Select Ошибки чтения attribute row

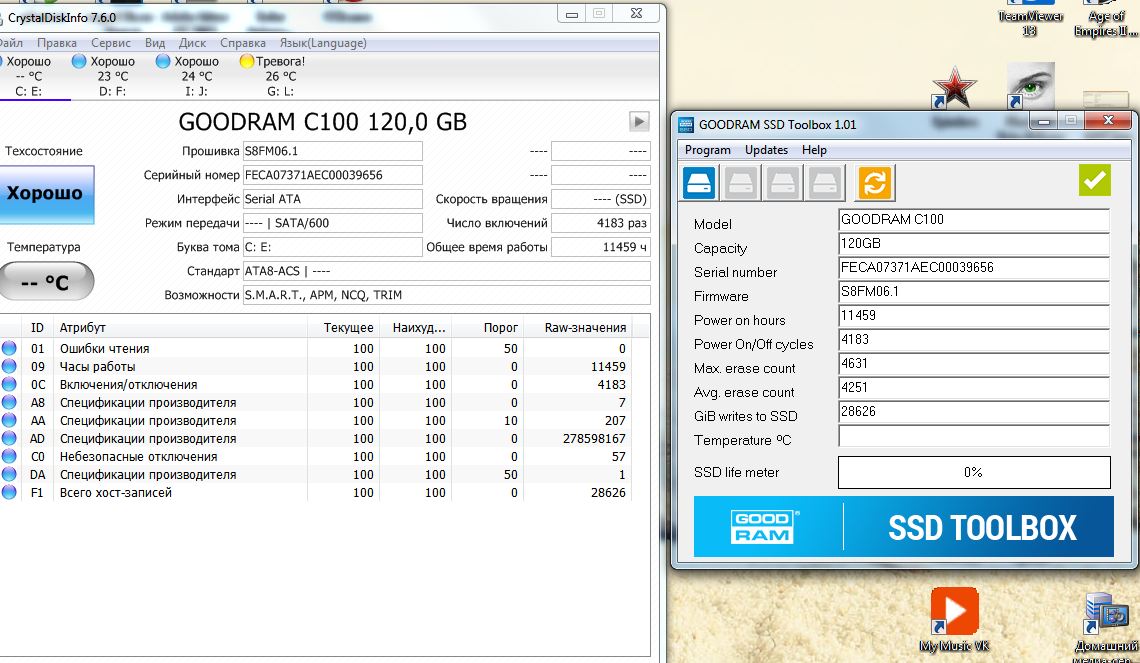[x=316, y=348]
